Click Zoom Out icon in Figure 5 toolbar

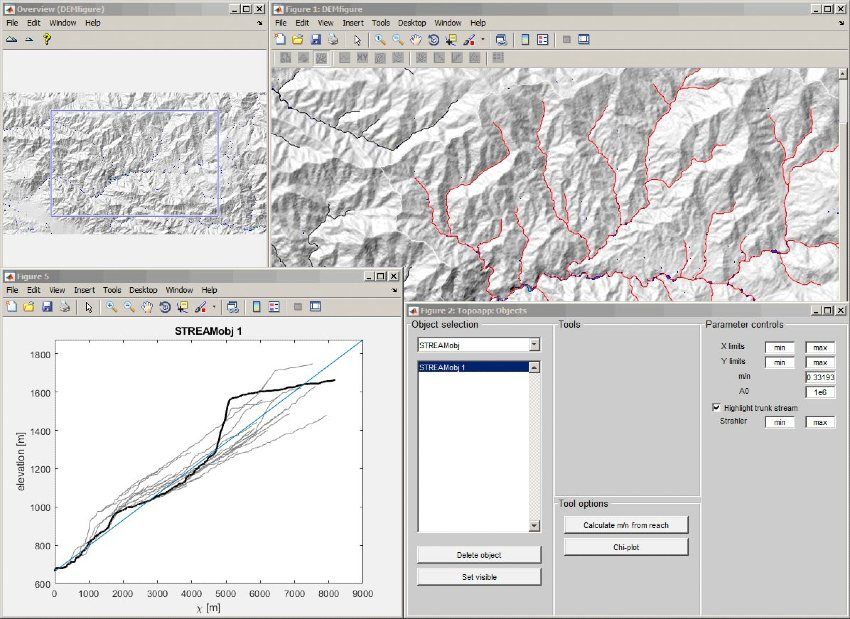click(x=129, y=307)
